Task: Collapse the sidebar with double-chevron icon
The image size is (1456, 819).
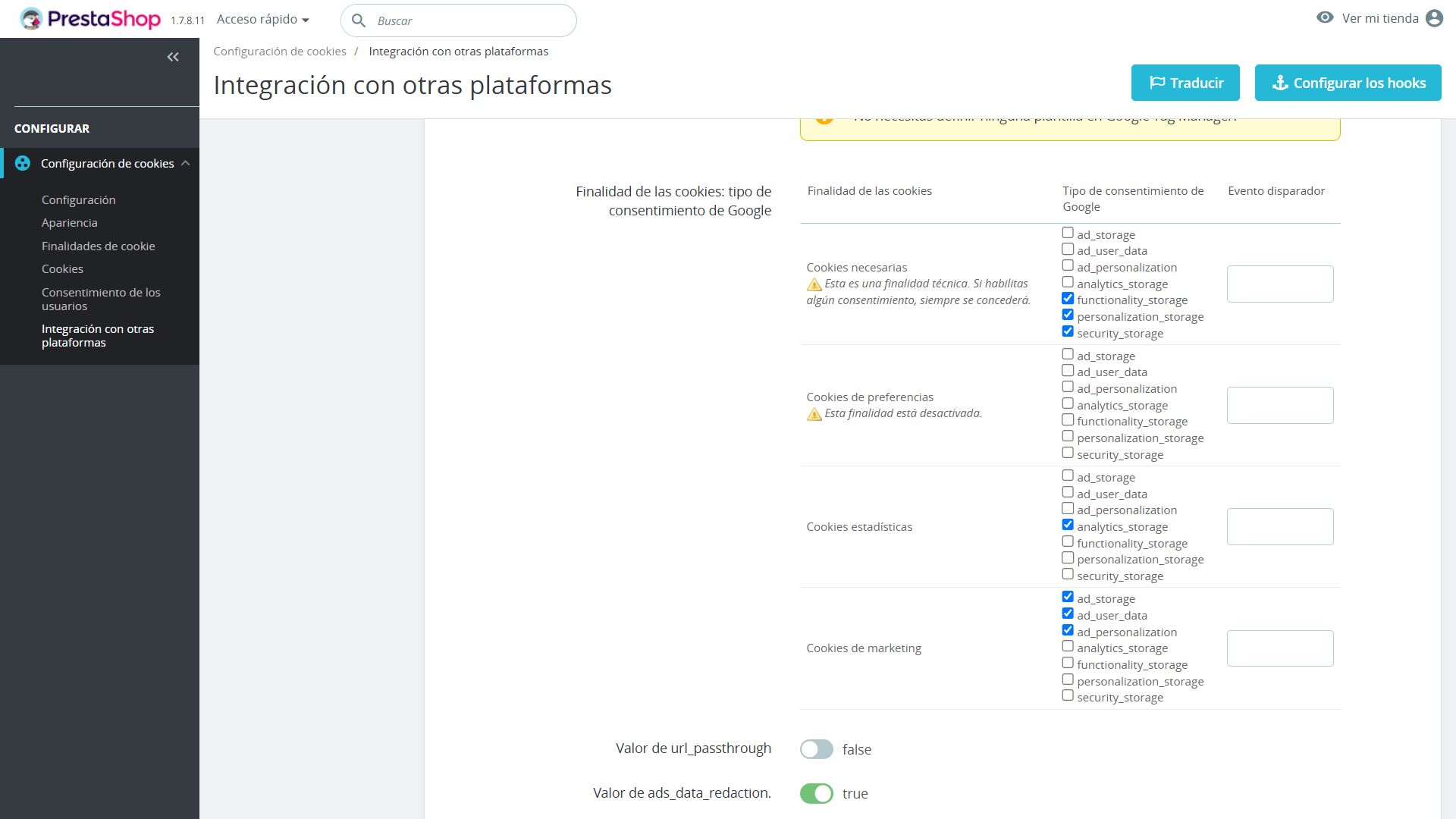Action: coord(173,57)
